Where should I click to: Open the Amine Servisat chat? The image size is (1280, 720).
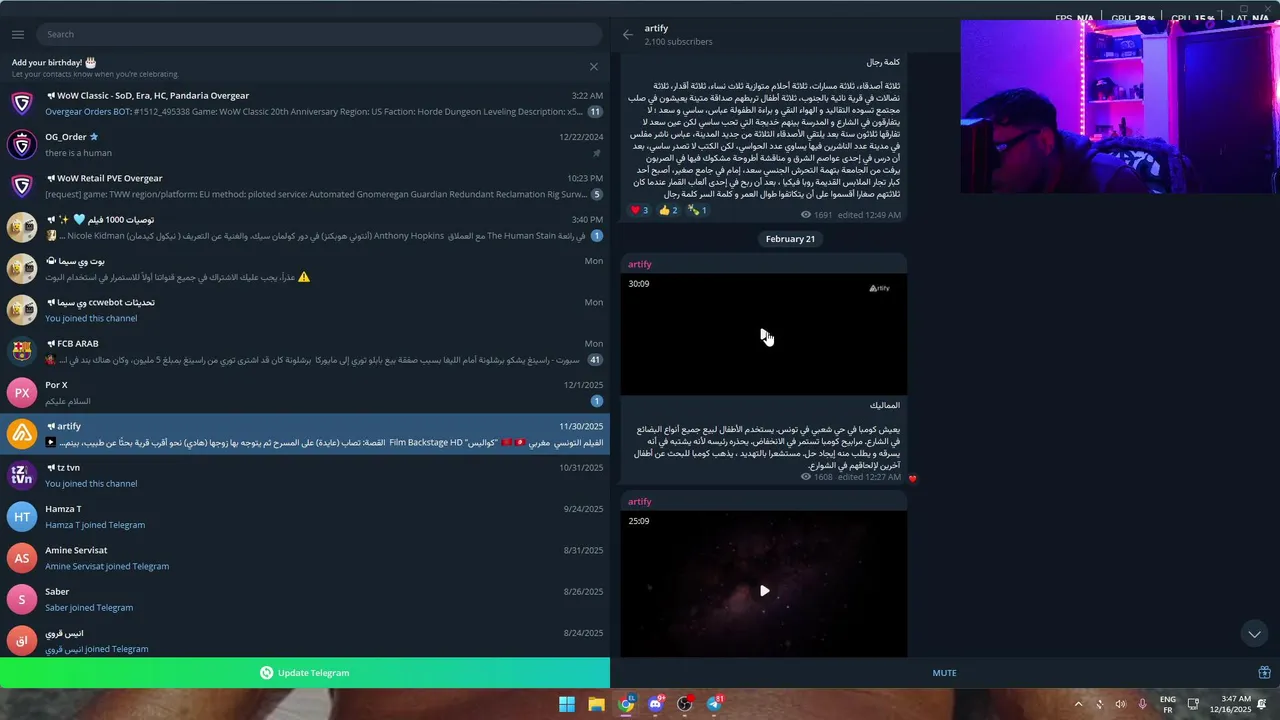(305, 558)
